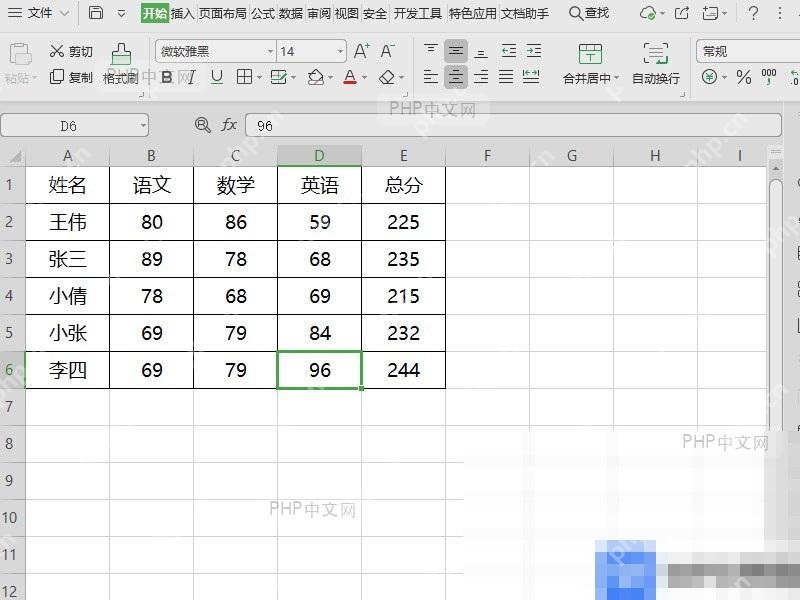The width and height of the screenshot is (800, 600).
Task: Click the distributed alignment icon
Action: coord(531,77)
